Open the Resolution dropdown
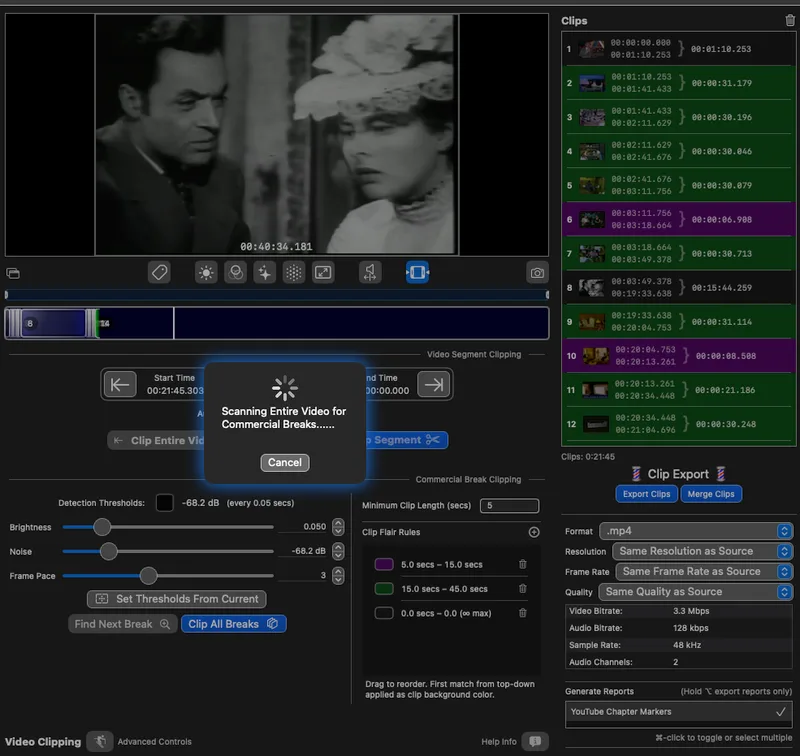The image size is (800, 756). click(703, 551)
